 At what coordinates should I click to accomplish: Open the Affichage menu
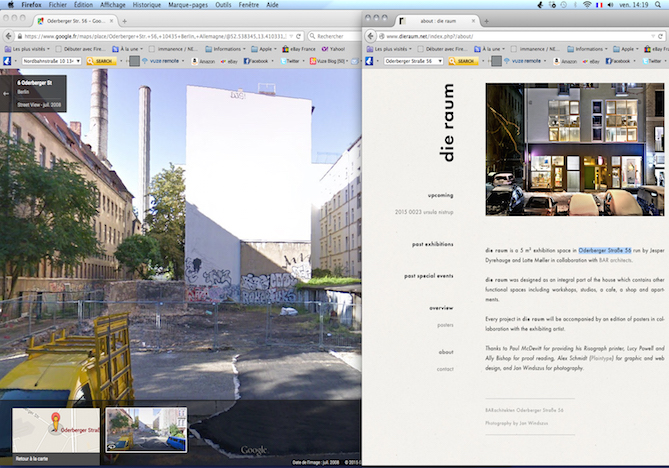(113, 5)
